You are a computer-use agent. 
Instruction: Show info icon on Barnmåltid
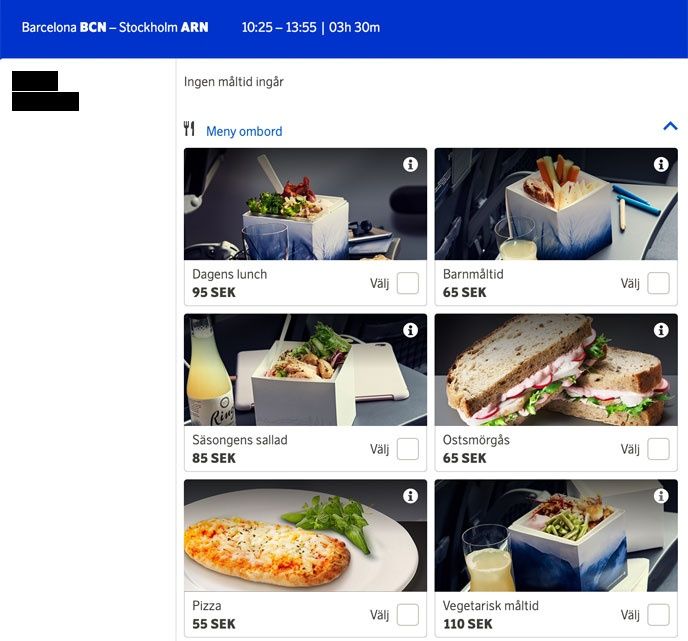[x=661, y=165]
